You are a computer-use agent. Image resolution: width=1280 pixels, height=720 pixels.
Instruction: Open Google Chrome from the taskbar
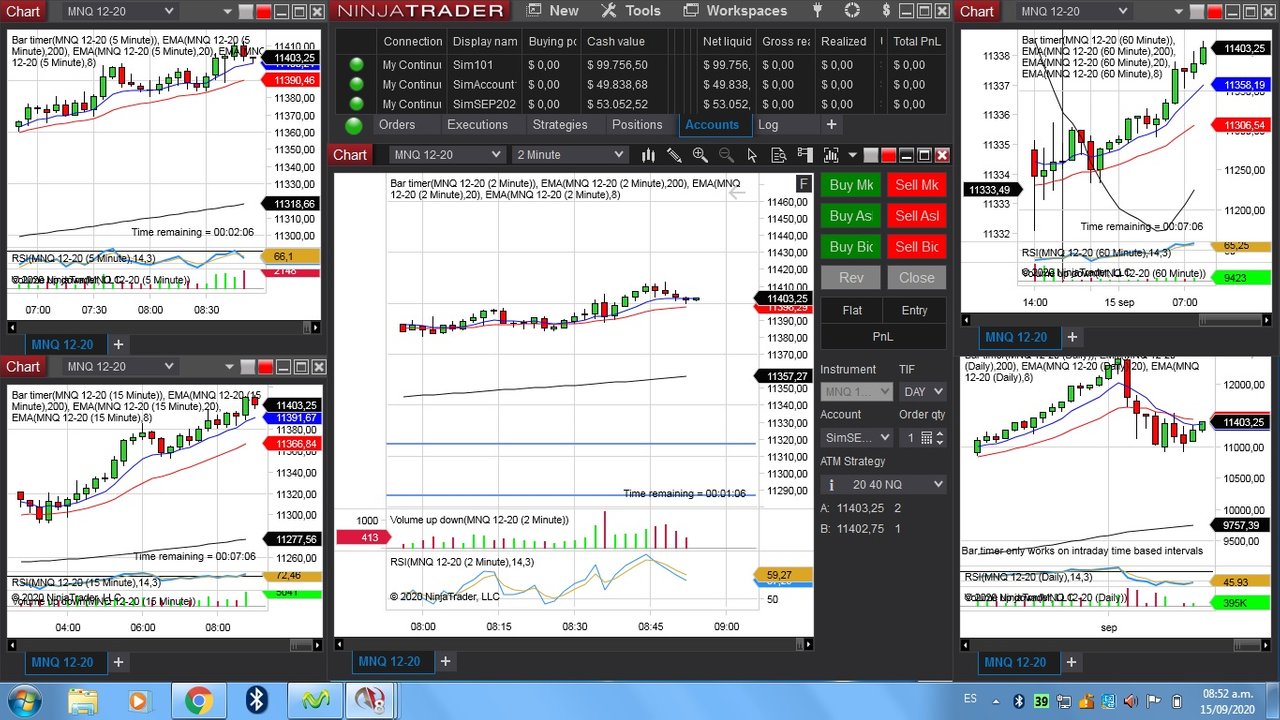(198, 699)
